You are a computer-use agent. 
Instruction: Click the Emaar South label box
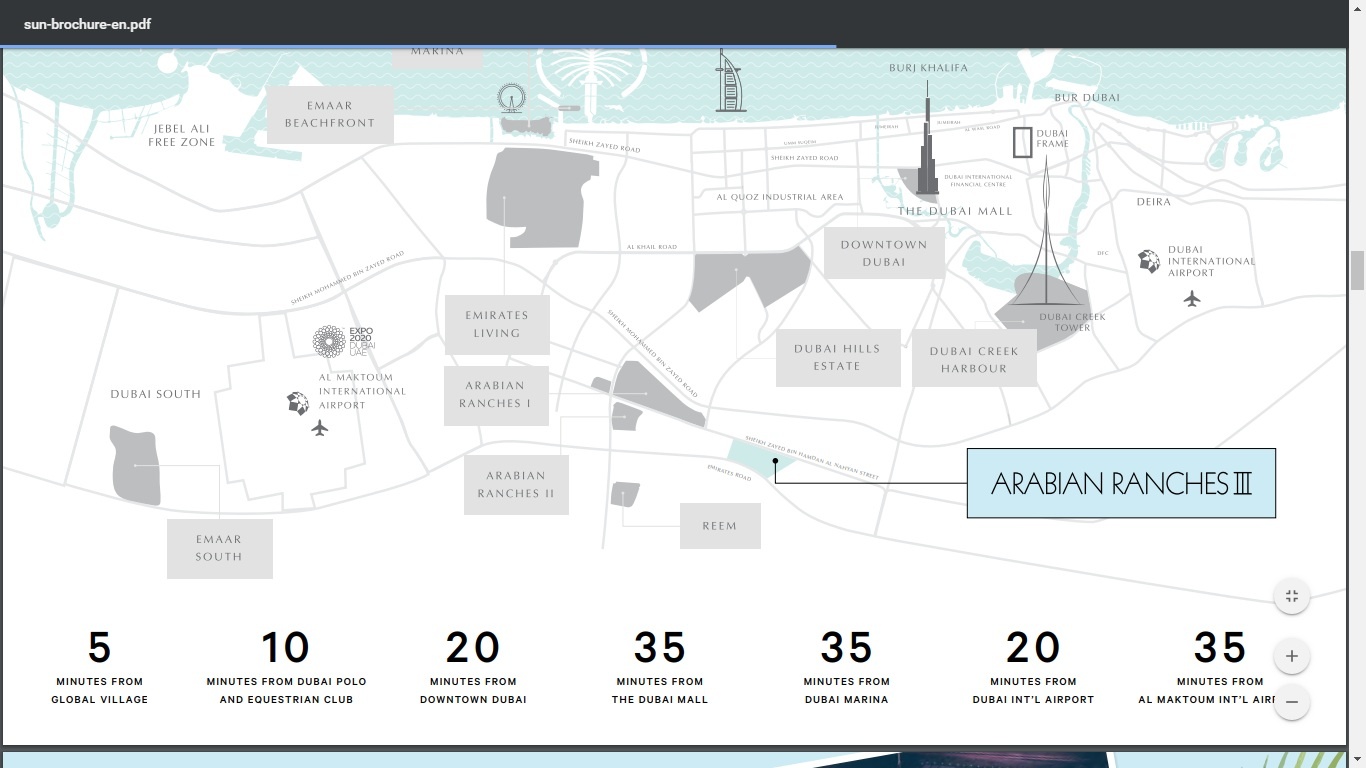coord(219,548)
